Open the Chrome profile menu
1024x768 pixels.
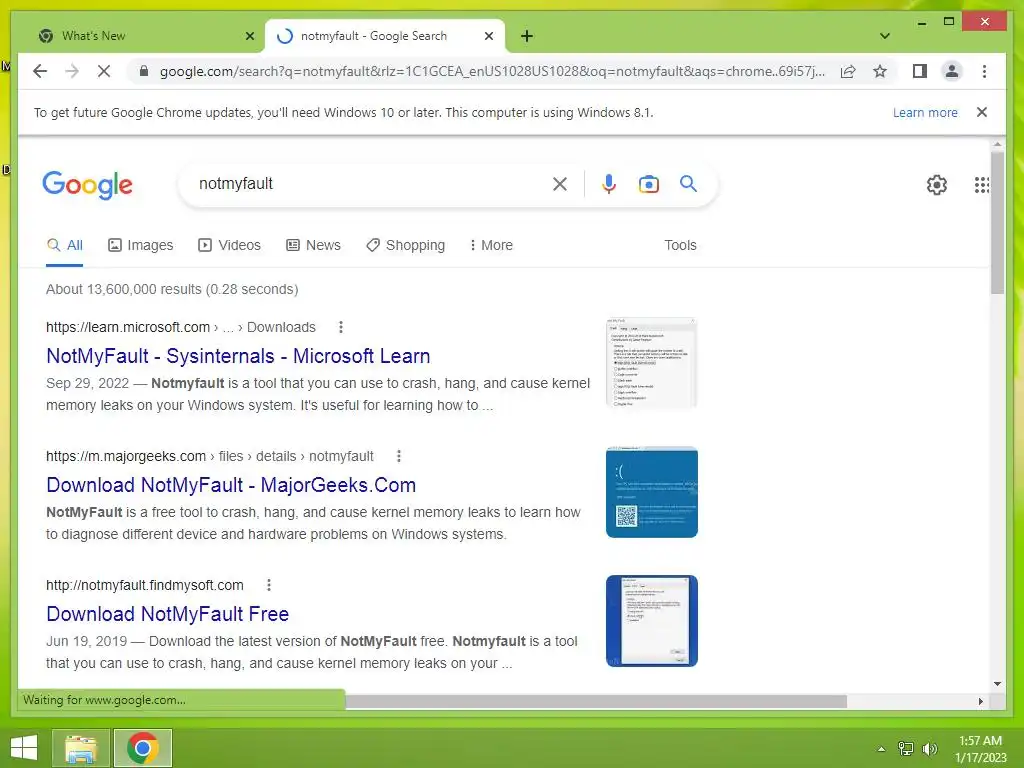pos(952,71)
